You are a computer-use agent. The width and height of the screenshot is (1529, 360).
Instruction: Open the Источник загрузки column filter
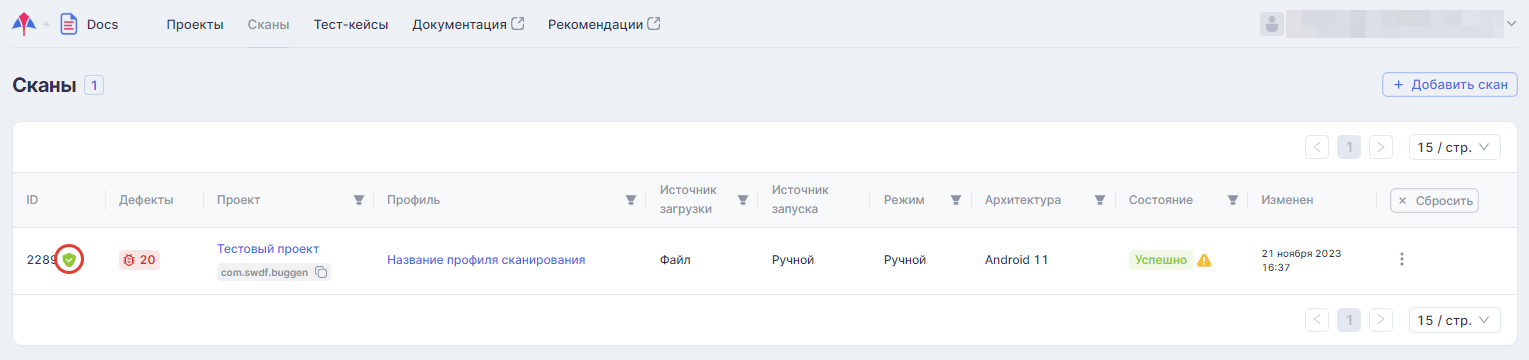[743, 200]
